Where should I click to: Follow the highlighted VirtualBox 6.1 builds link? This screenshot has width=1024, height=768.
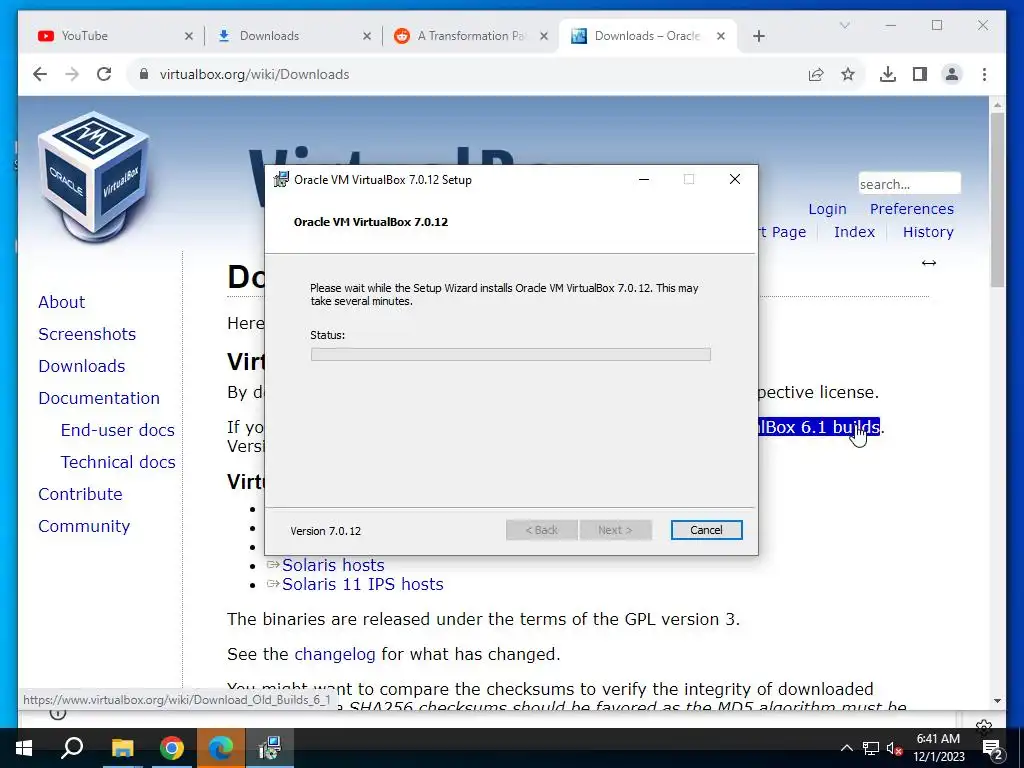(x=820, y=427)
